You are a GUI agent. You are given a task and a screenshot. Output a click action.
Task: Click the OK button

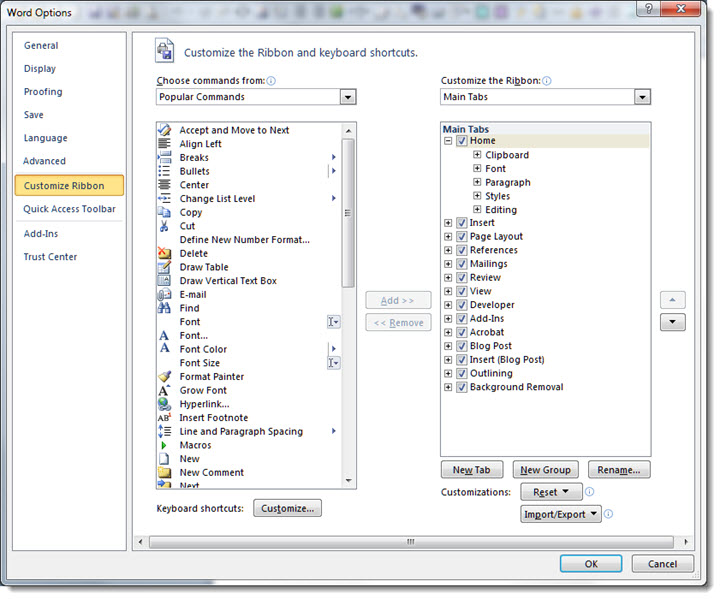click(591, 564)
